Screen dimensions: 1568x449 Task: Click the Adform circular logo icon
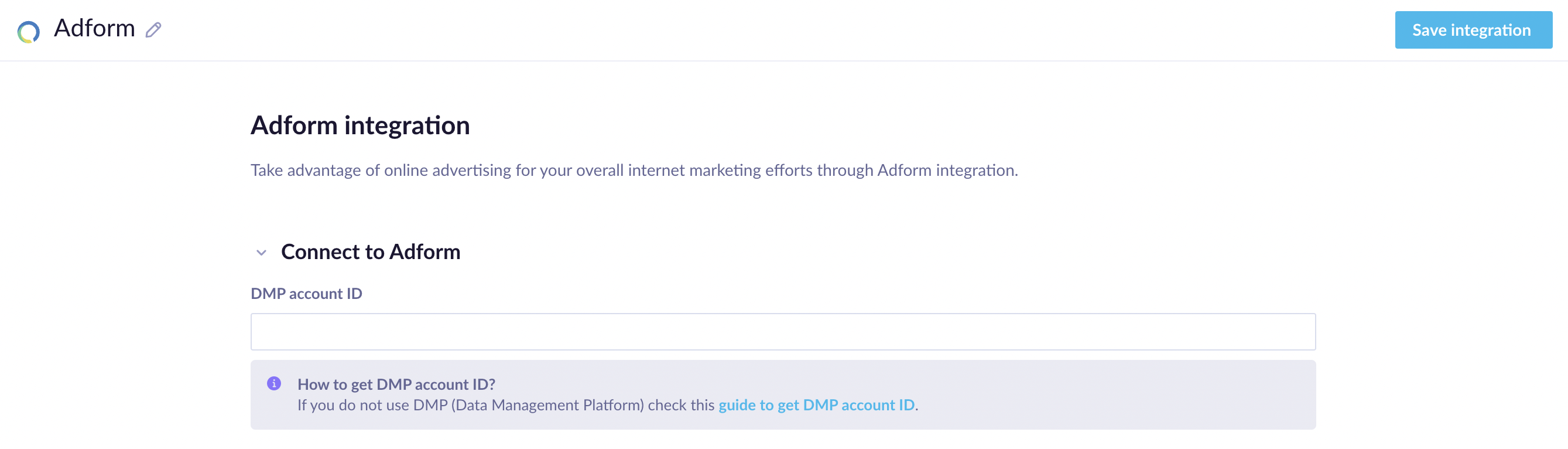29,32
